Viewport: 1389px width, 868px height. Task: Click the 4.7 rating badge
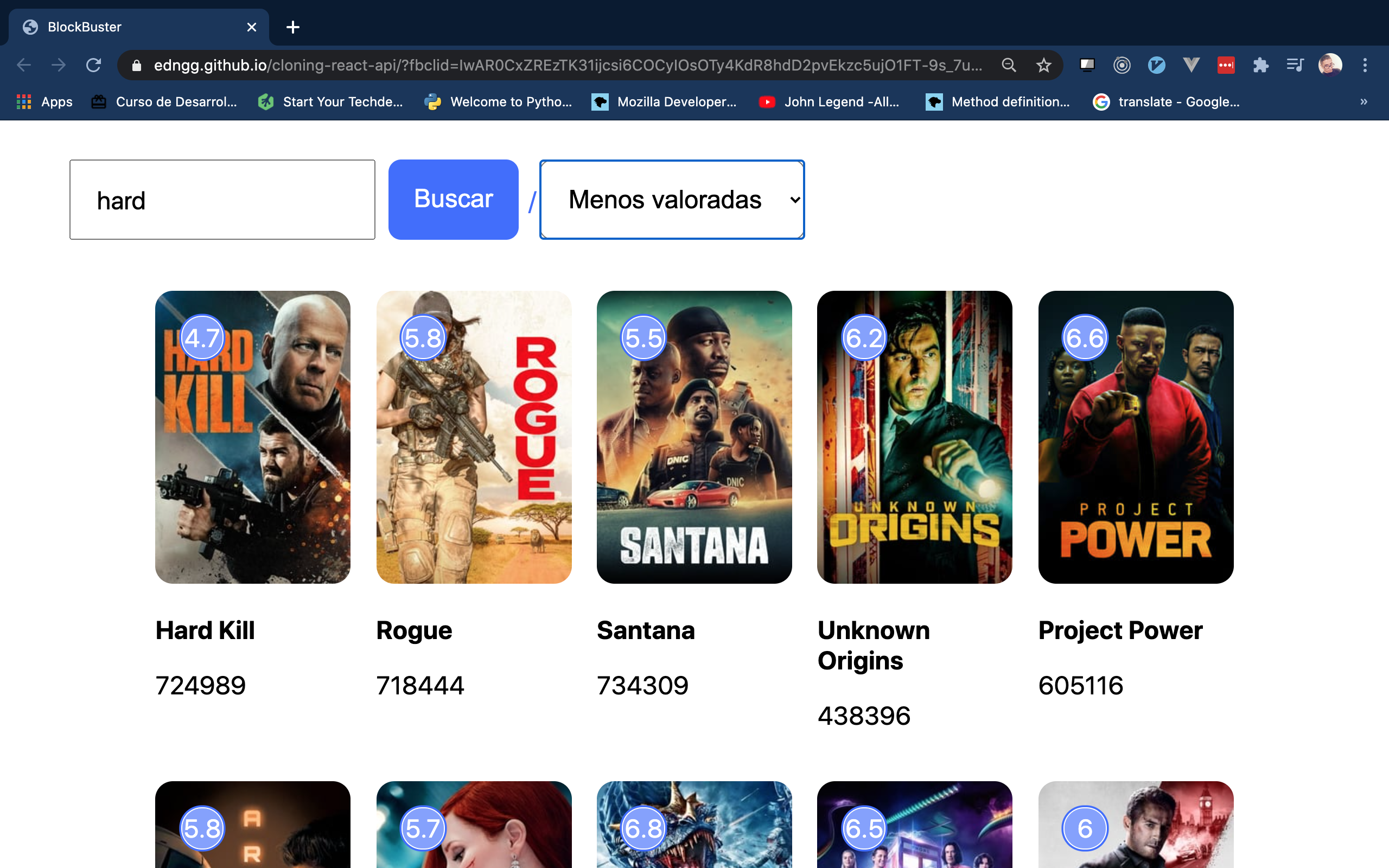click(x=202, y=337)
